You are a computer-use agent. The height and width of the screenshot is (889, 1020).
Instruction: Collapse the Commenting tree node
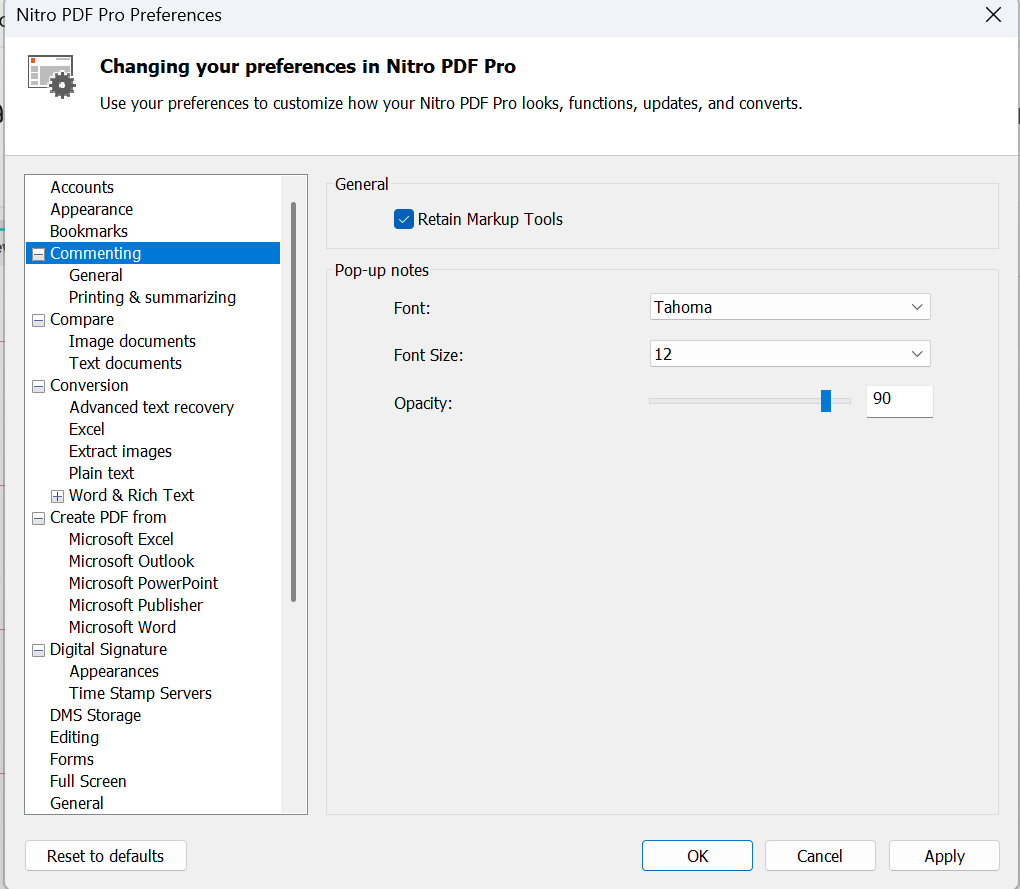point(38,254)
